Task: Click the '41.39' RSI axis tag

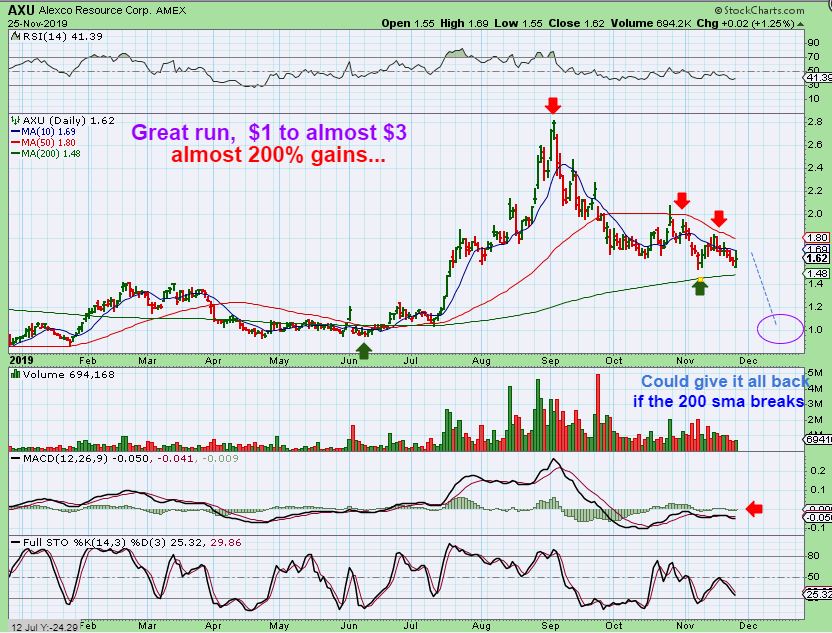Action: (818, 78)
